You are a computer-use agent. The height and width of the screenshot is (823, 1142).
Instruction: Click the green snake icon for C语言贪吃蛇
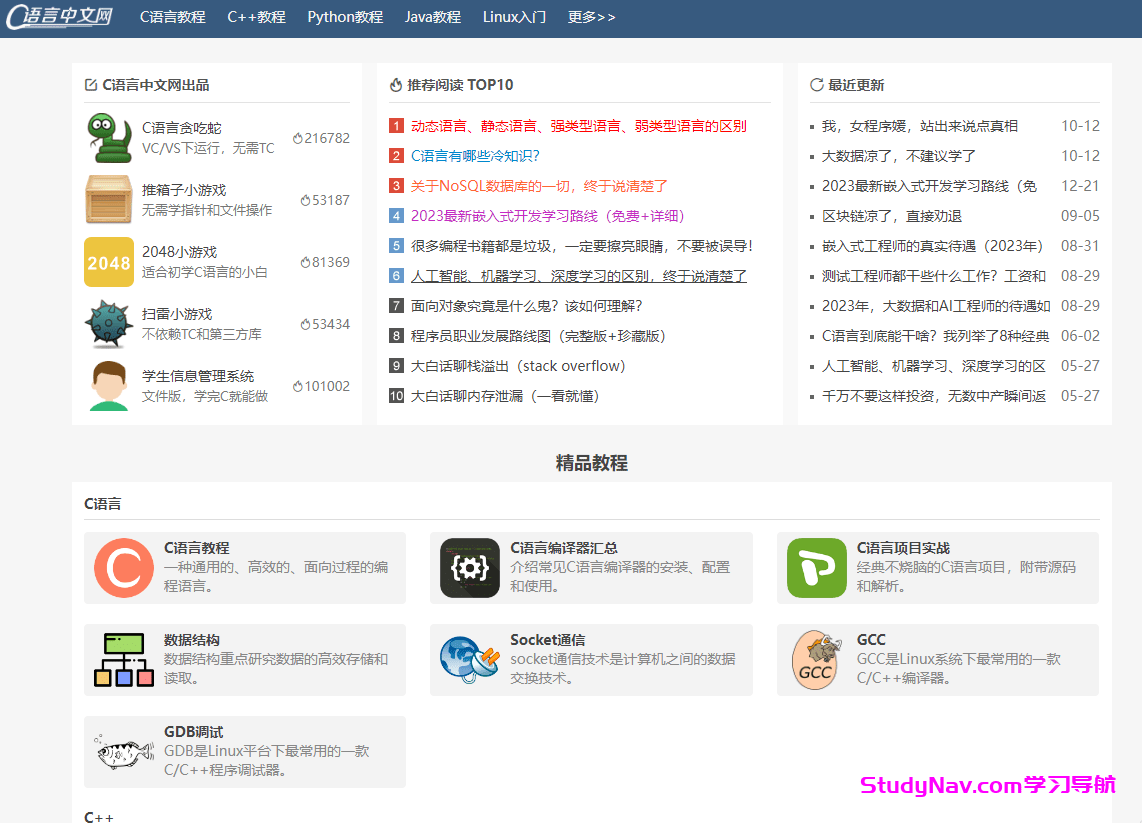108,138
